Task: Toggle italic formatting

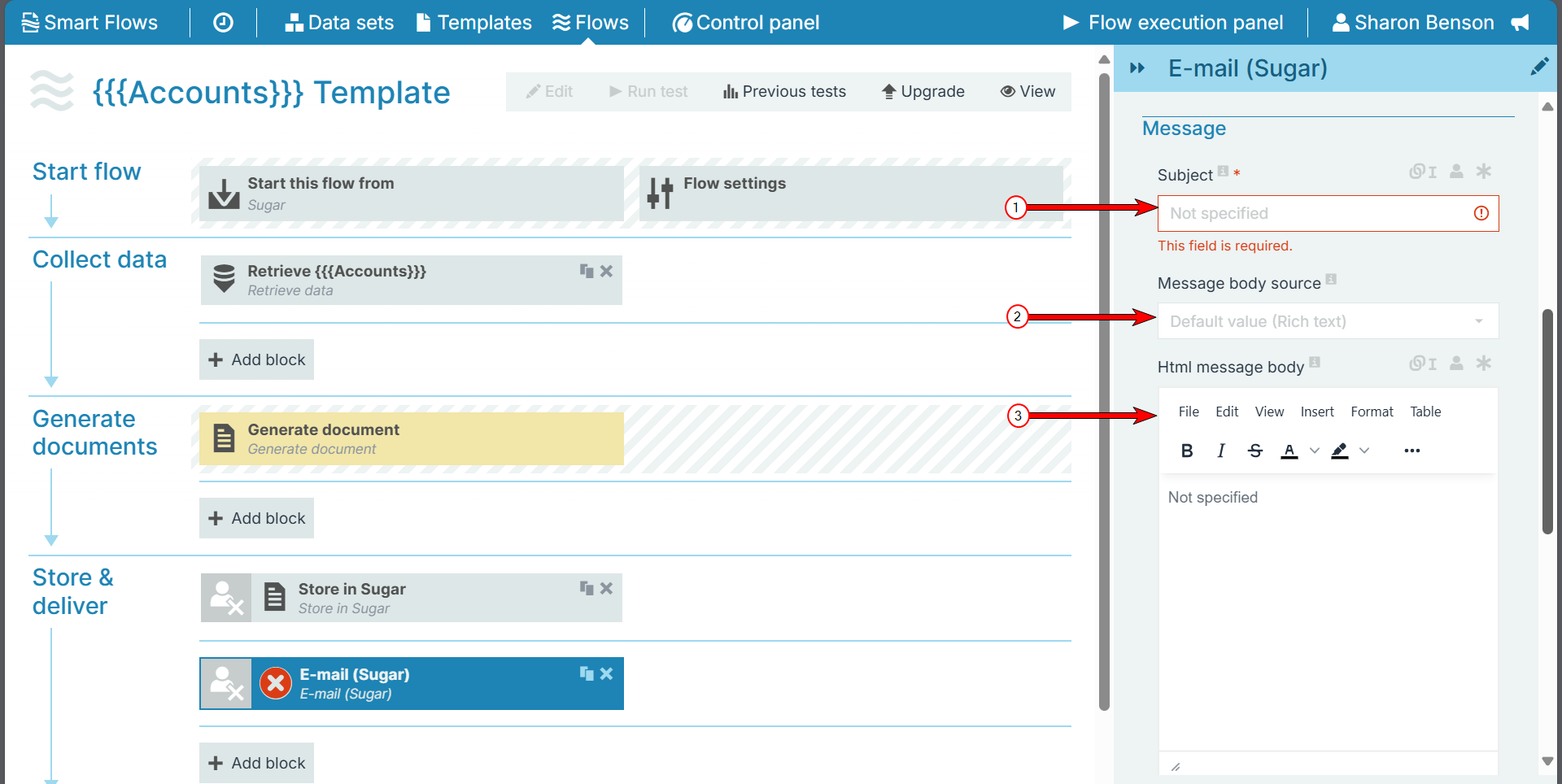Action: pyautogui.click(x=1220, y=451)
